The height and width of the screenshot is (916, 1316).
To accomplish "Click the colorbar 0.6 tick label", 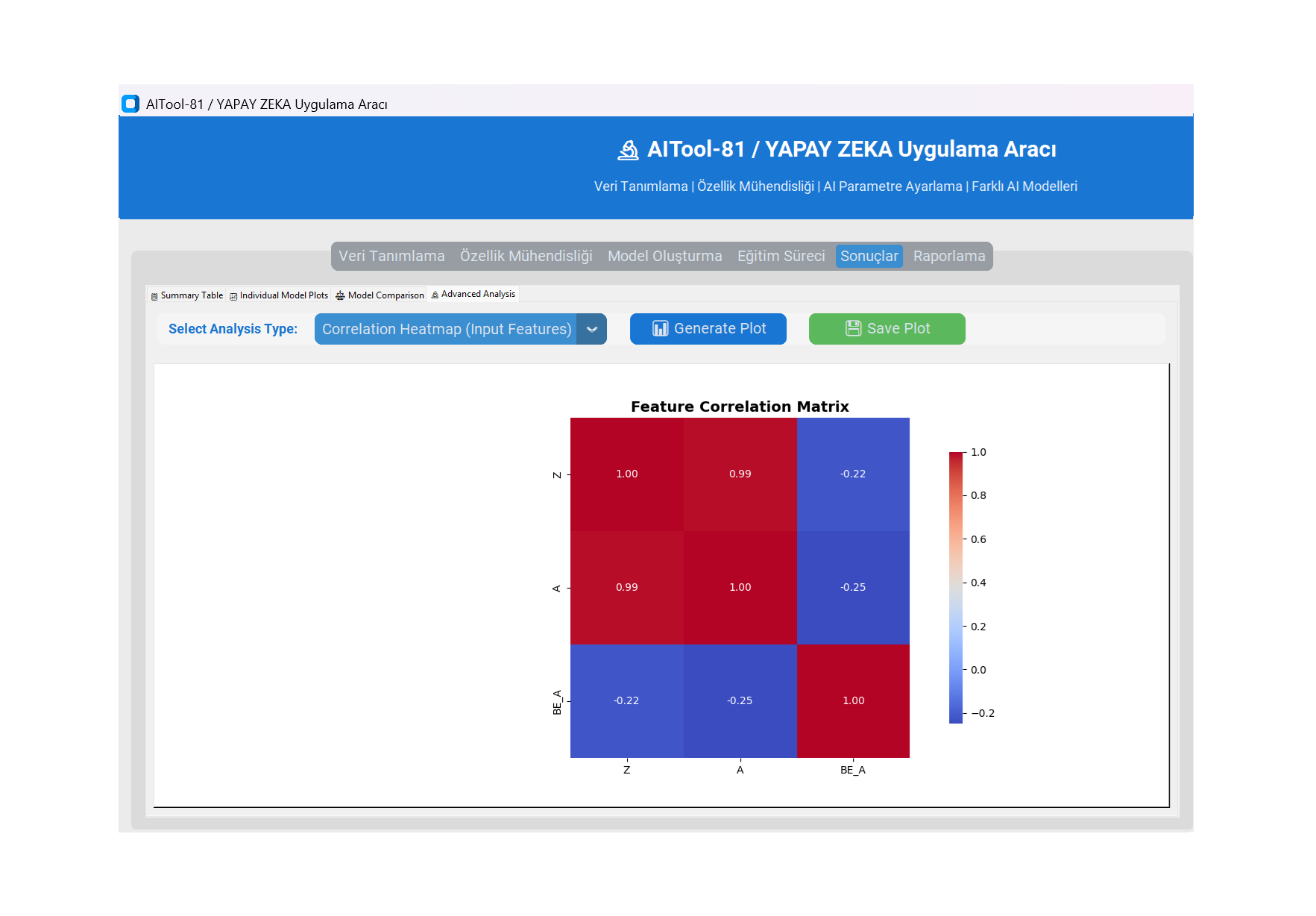I will [978, 539].
